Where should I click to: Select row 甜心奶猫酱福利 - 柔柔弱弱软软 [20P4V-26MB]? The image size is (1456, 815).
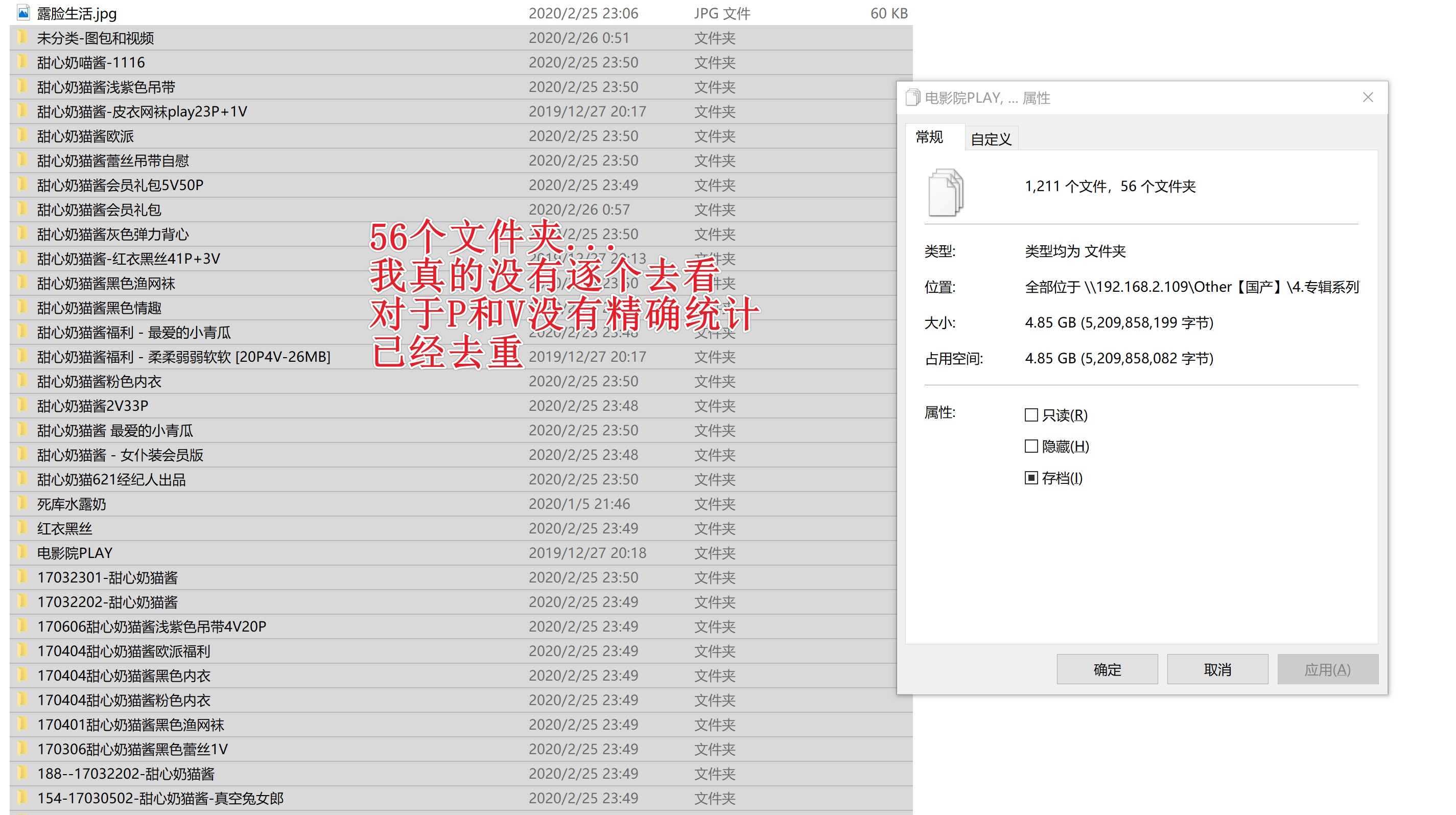click(x=461, y=357)
